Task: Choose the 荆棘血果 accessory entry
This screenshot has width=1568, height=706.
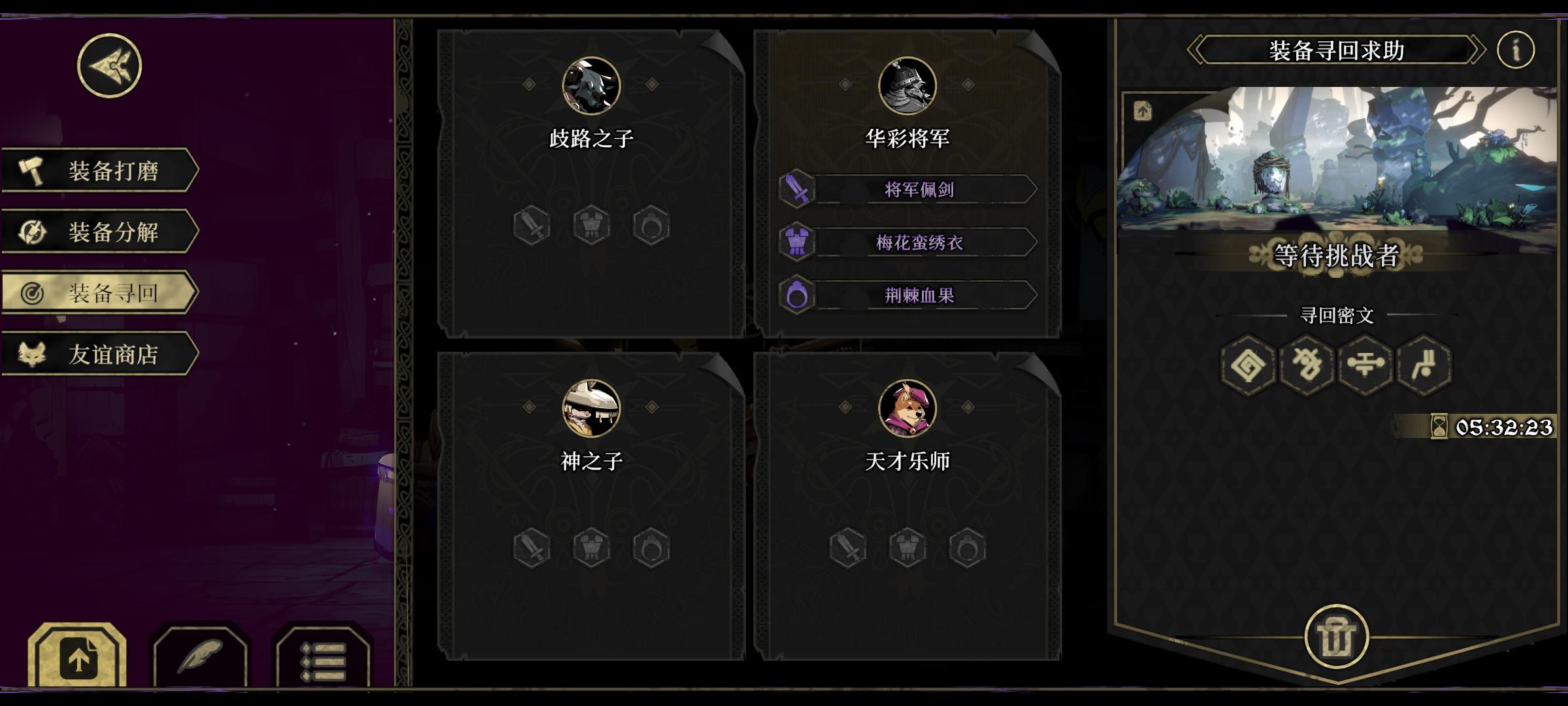Action: [x=907, y=295]
